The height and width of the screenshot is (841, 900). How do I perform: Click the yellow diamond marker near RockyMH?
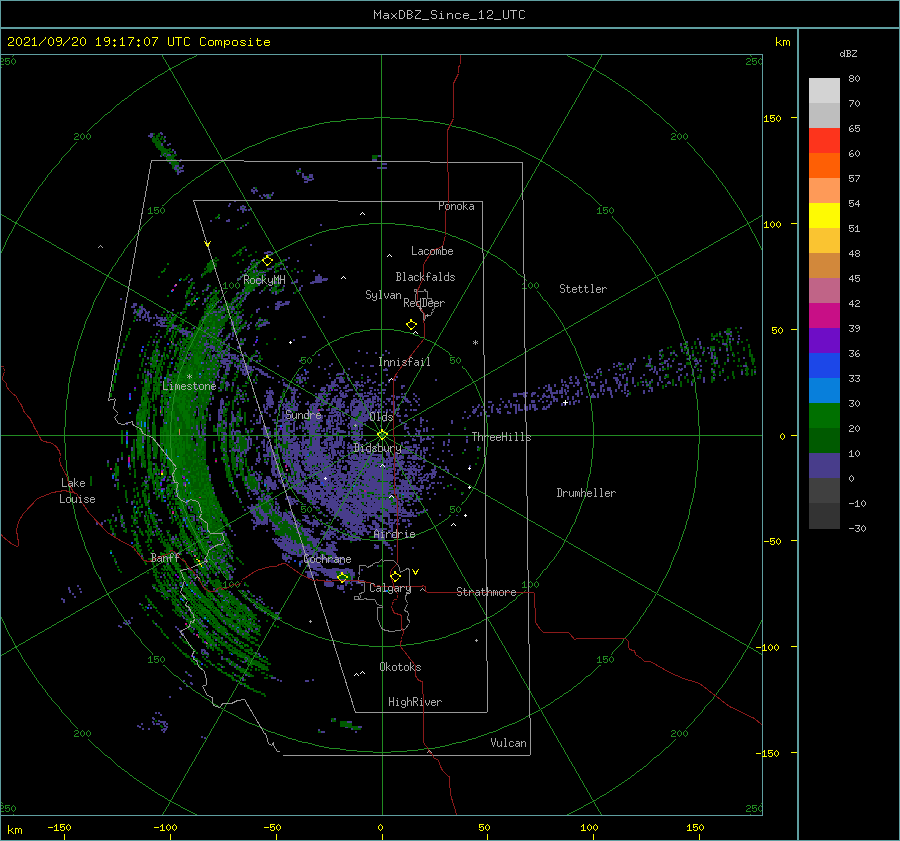tap(267, 261)
